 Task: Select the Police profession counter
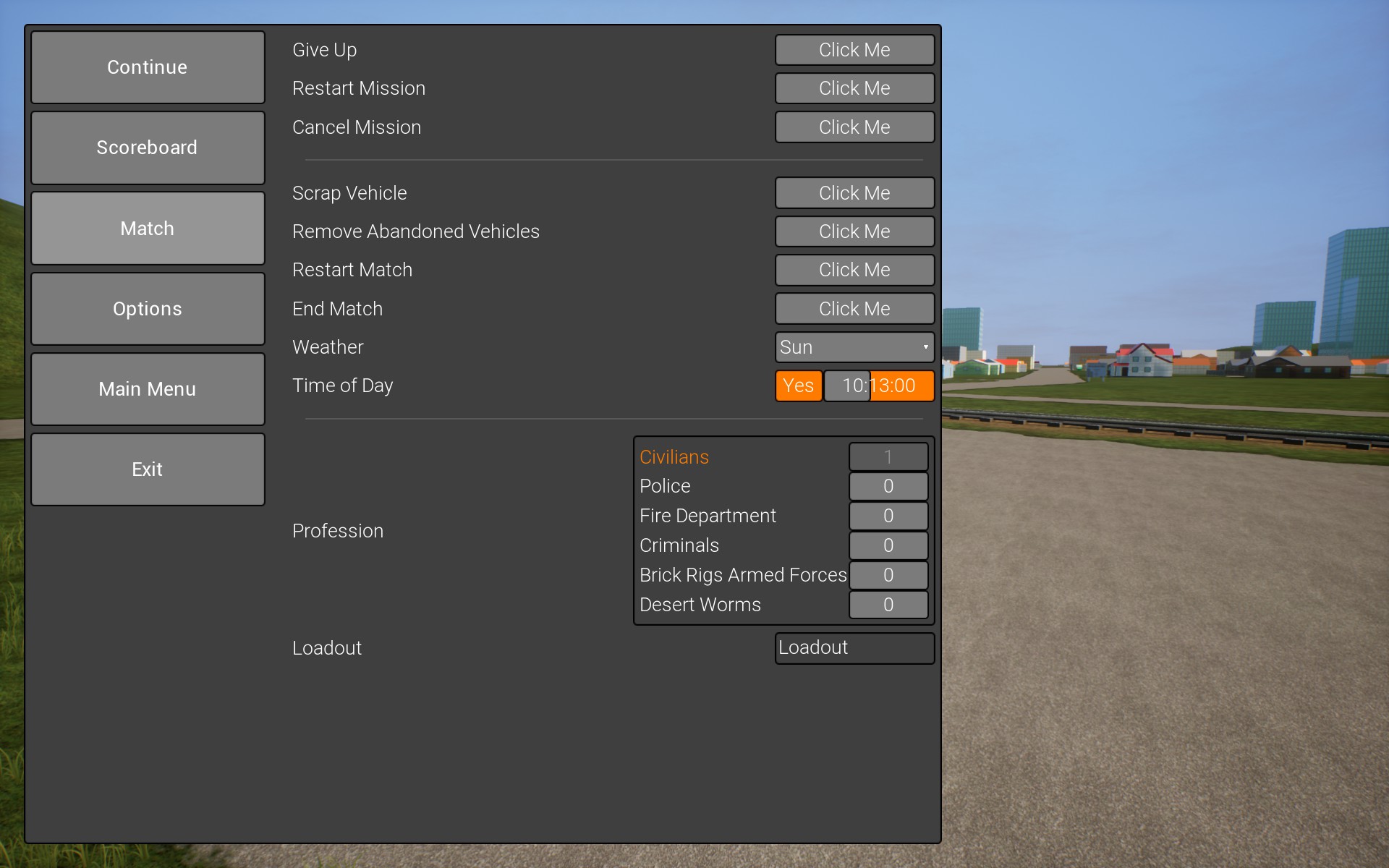point(888,486)
